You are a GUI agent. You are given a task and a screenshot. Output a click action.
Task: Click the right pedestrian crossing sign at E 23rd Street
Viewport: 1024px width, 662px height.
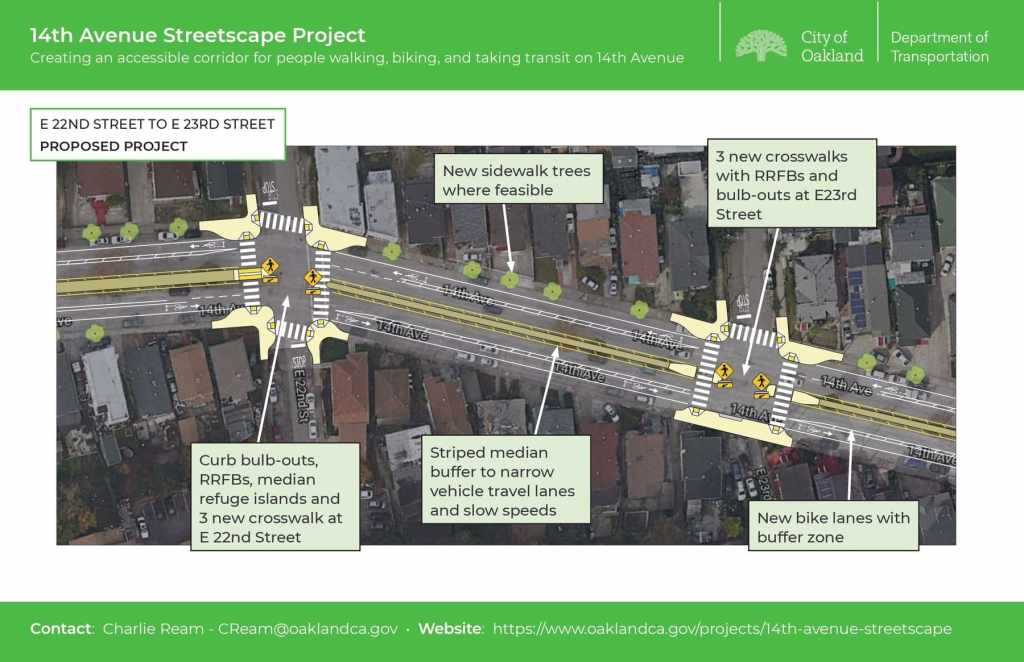tap(761, 381)
